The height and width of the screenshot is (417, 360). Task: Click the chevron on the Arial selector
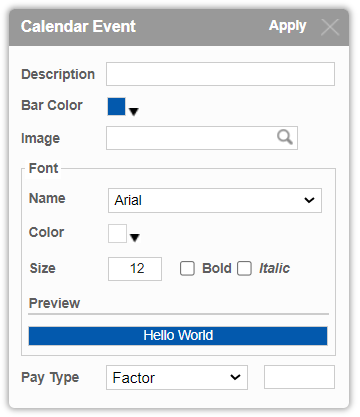[309, 200]
